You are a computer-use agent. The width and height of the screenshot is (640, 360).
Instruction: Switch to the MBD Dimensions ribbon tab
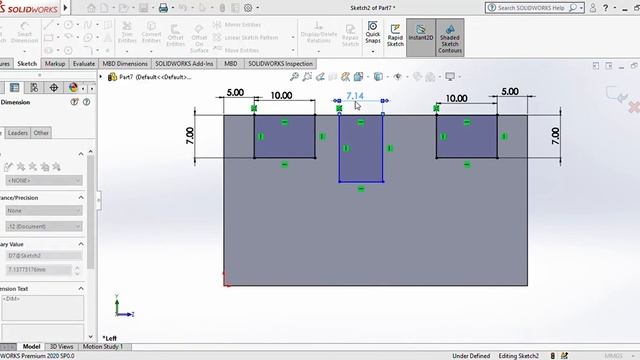pos(125,64)
